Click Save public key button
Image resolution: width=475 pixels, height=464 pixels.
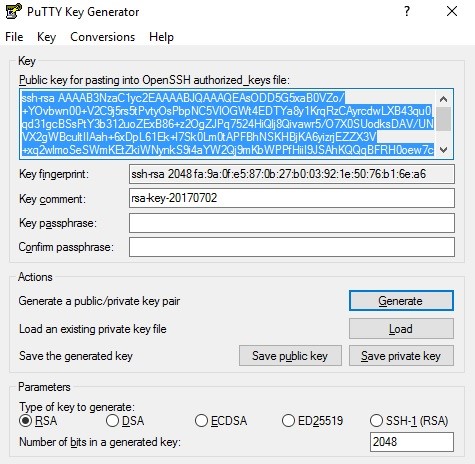click(290, 356)
